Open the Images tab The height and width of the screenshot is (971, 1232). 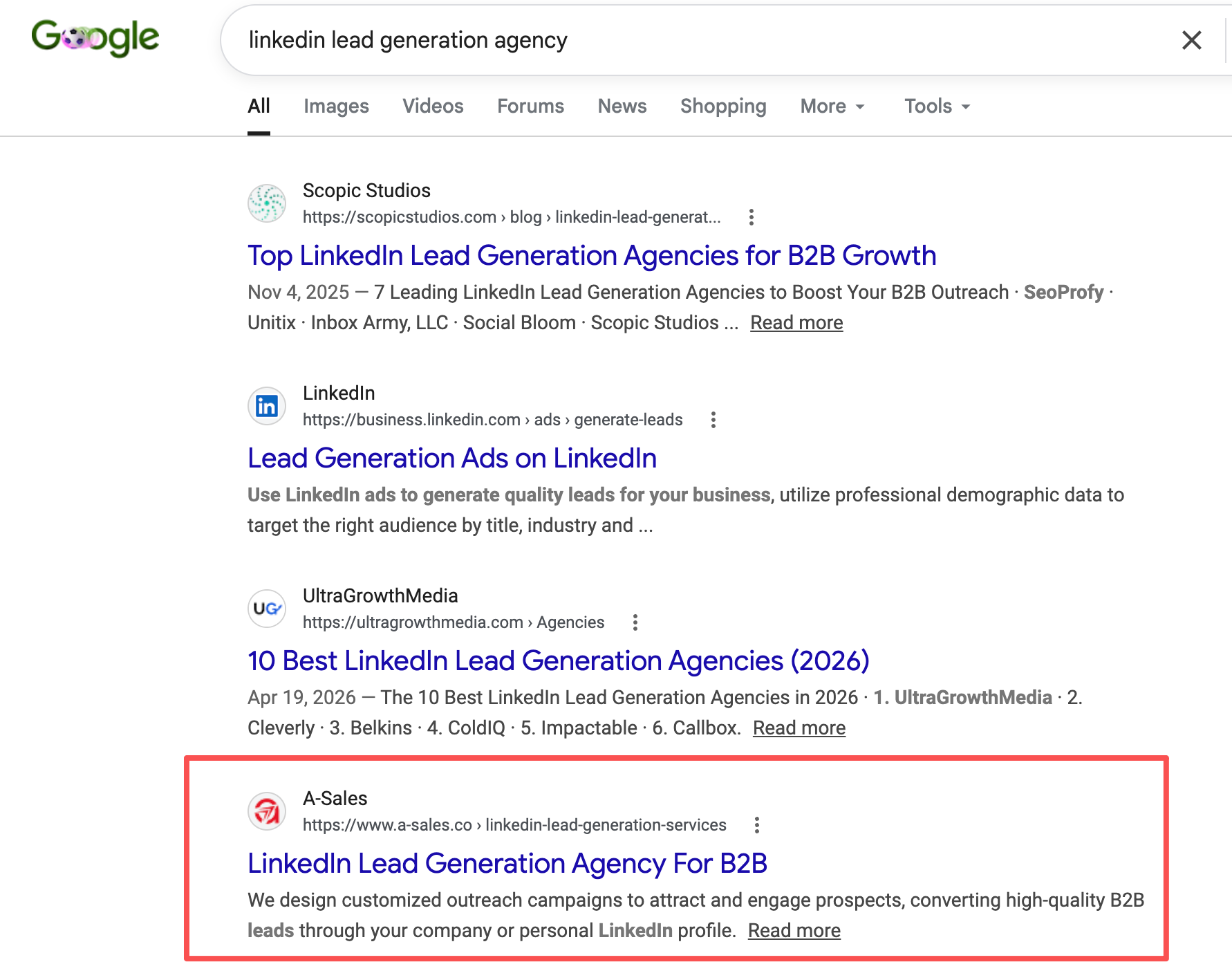(x=336, y=106)
